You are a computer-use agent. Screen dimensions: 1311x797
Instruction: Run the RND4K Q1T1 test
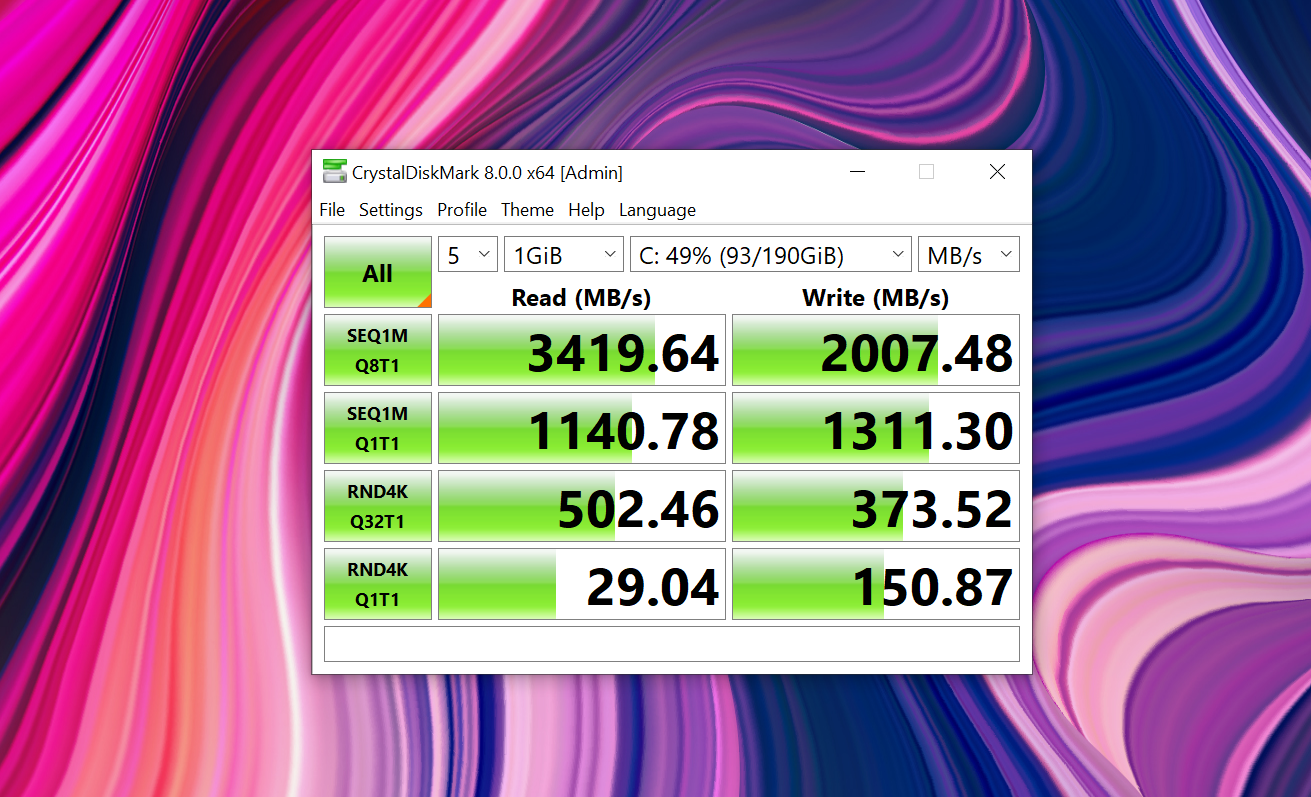click(x=378, y=584)
